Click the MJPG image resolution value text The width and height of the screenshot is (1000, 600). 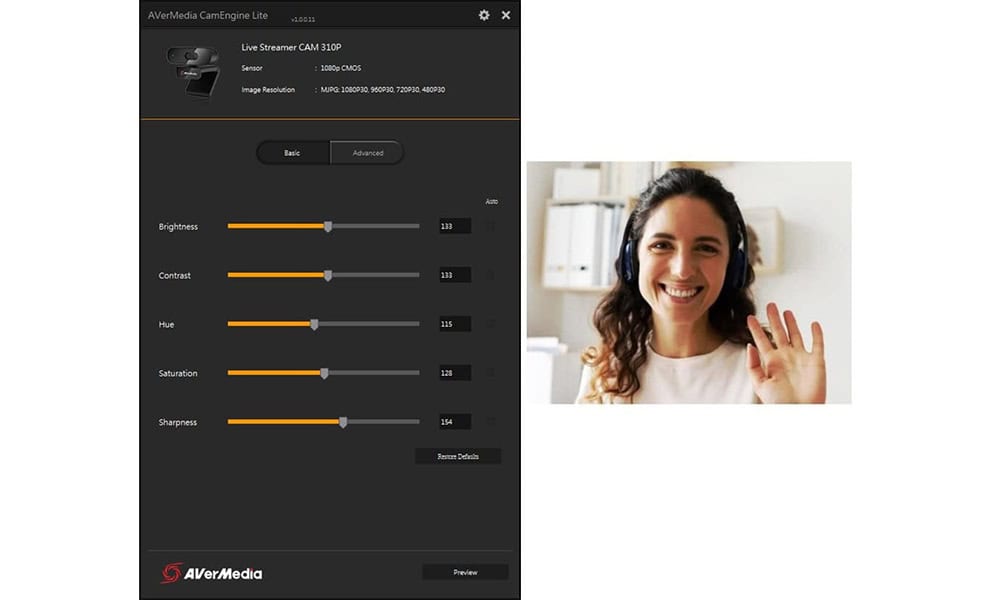[x=383, y=90]
